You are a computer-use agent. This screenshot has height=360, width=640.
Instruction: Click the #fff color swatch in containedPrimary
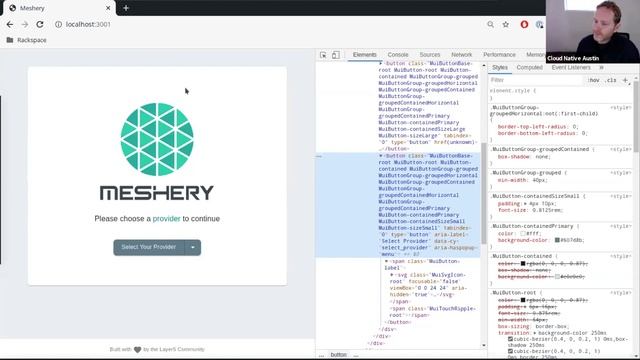[523, 234]
